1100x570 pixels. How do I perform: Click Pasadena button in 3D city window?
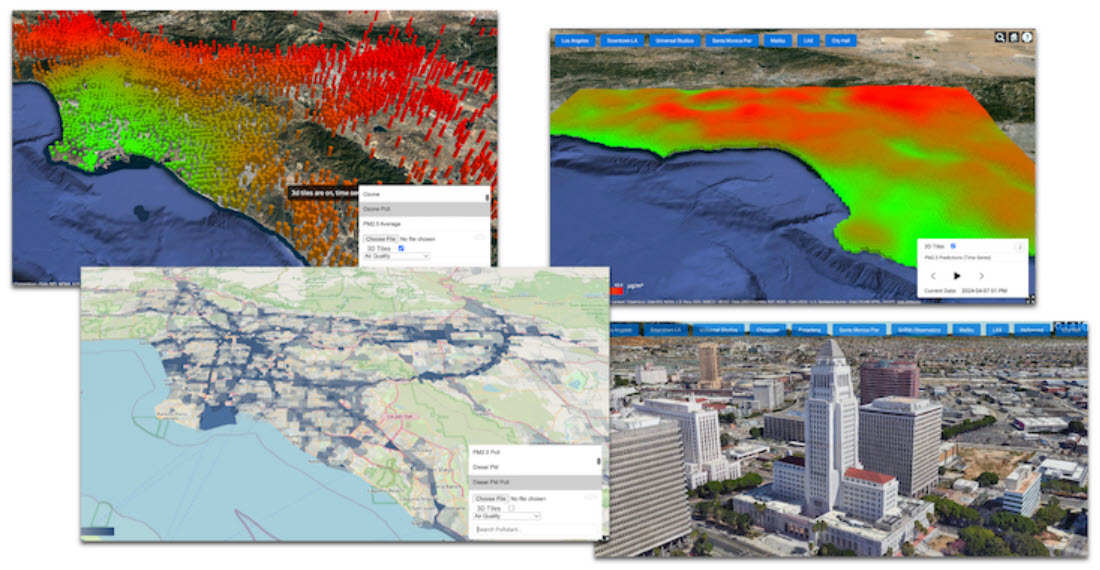(810, 330)
